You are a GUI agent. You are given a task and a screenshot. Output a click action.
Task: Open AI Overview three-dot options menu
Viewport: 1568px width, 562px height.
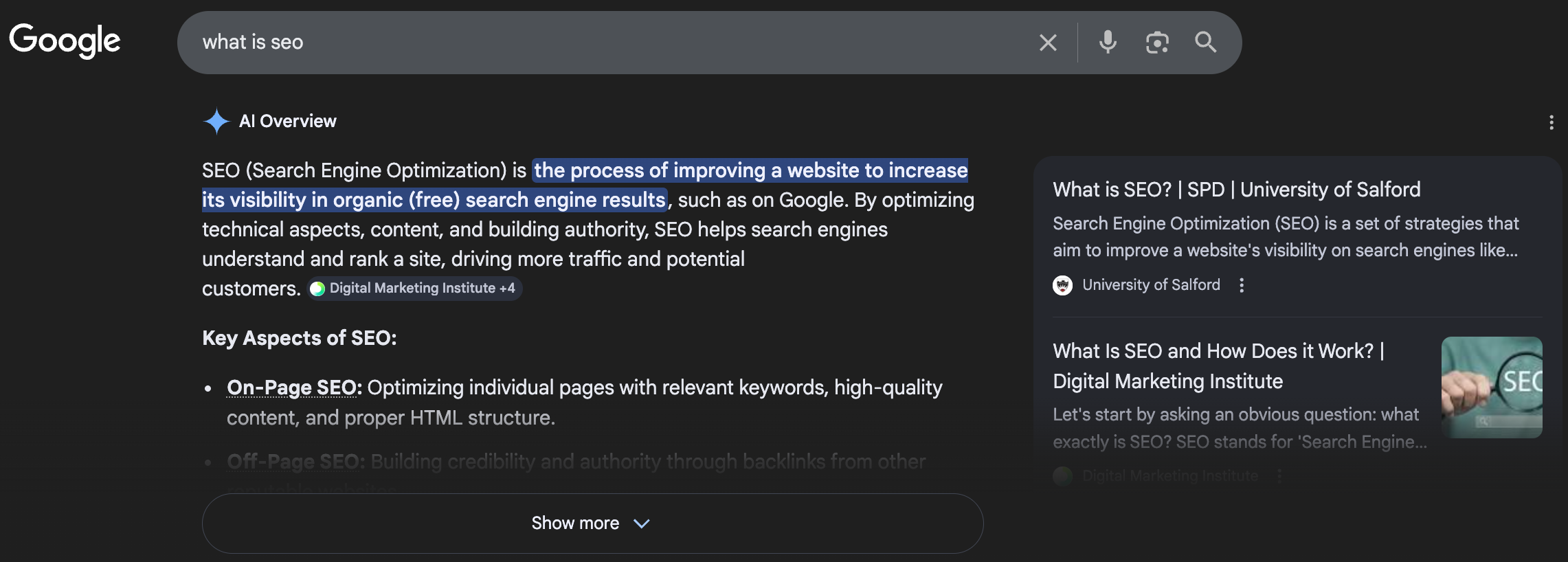tap(1551, 122)
